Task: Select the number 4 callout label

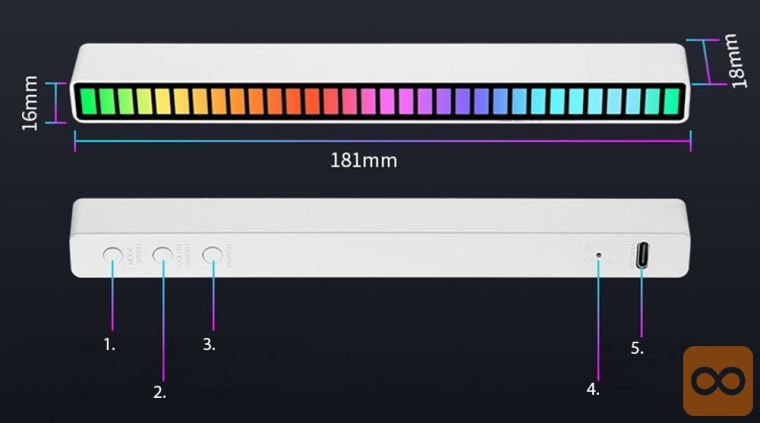Action: point(593,389)
